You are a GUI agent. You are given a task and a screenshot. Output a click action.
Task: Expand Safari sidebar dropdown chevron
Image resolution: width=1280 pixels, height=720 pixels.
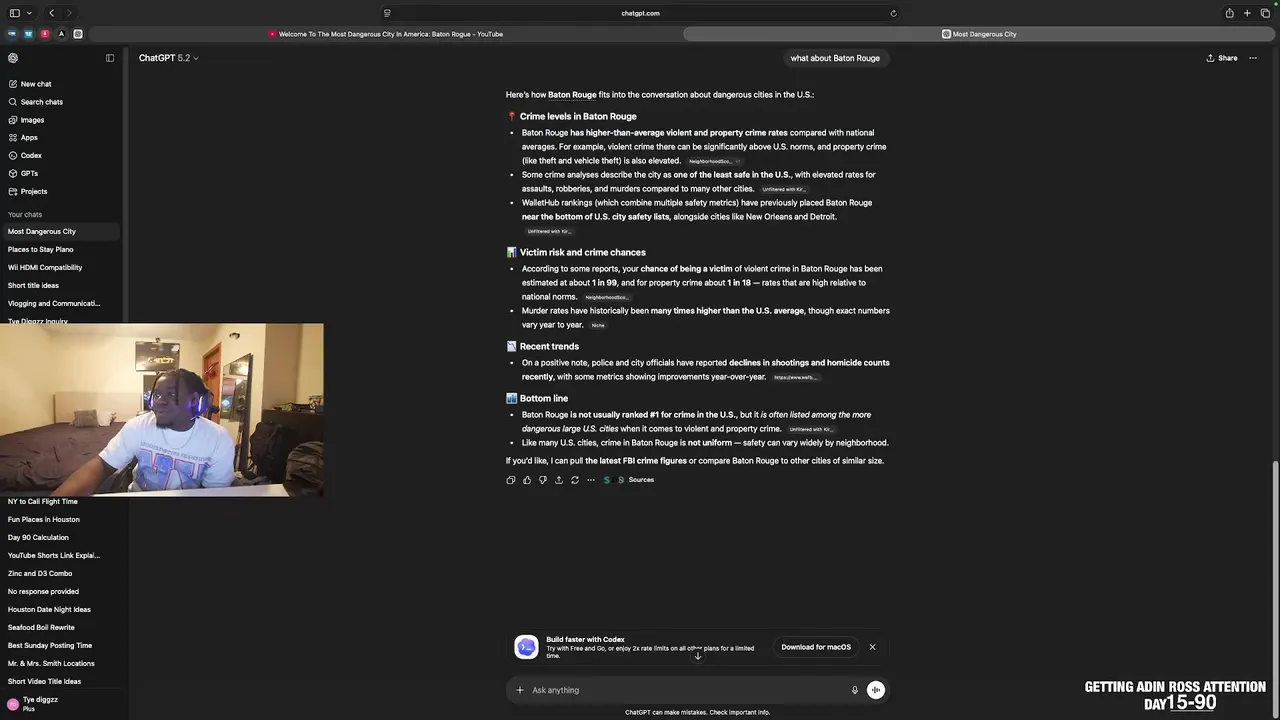(29, 13)
